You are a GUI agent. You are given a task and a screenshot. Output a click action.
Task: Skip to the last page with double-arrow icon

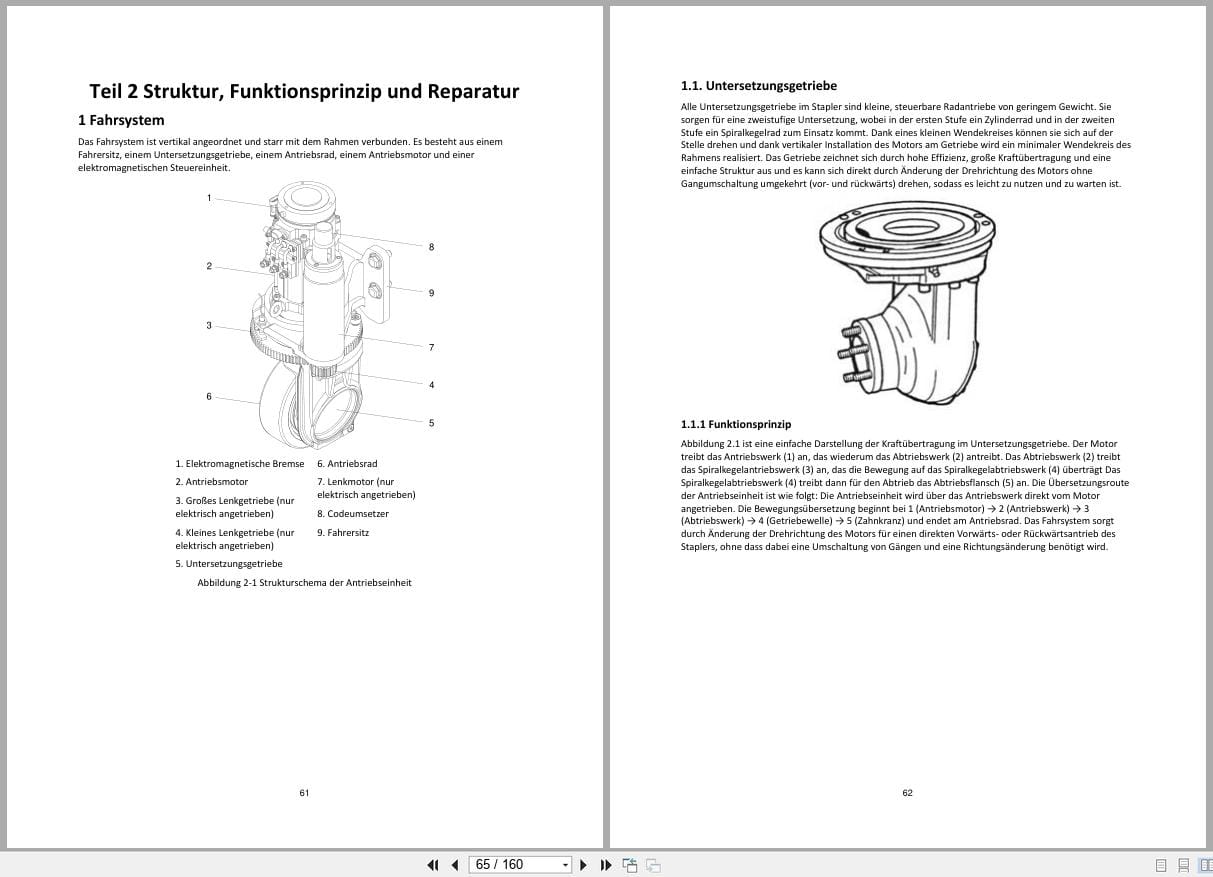coord(606,864)
